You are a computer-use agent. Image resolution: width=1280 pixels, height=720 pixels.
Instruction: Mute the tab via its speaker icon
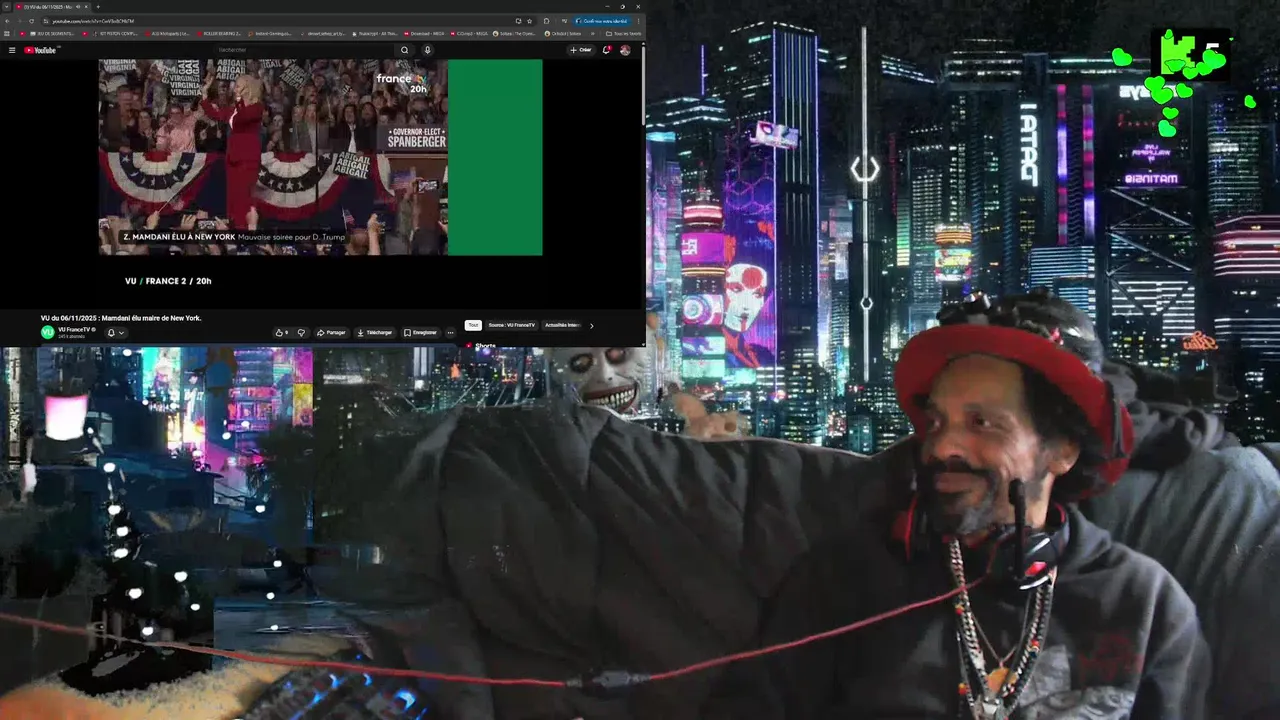(77, 7)
